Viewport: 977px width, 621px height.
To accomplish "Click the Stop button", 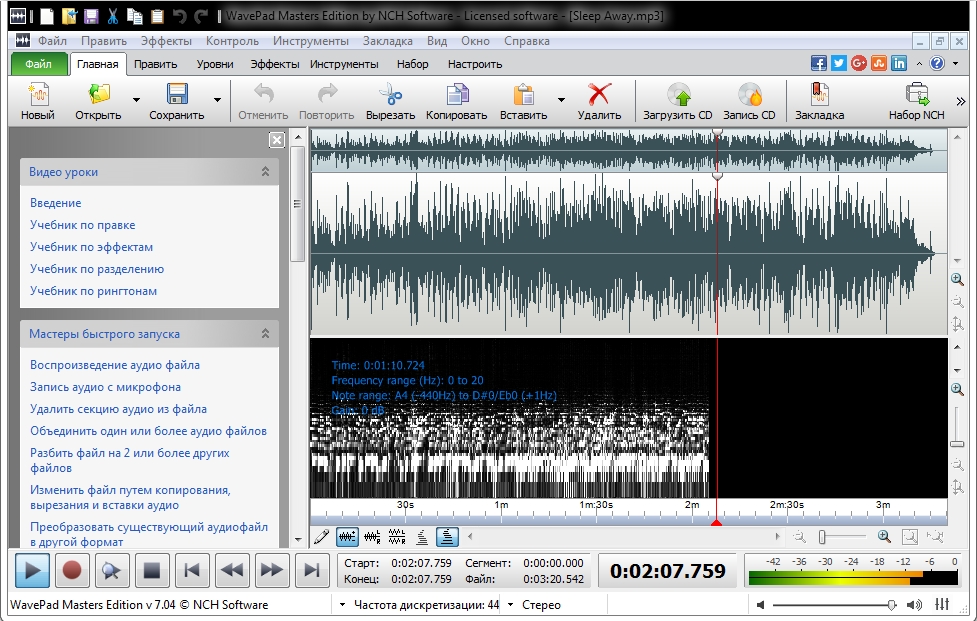I will pos(151,570).
